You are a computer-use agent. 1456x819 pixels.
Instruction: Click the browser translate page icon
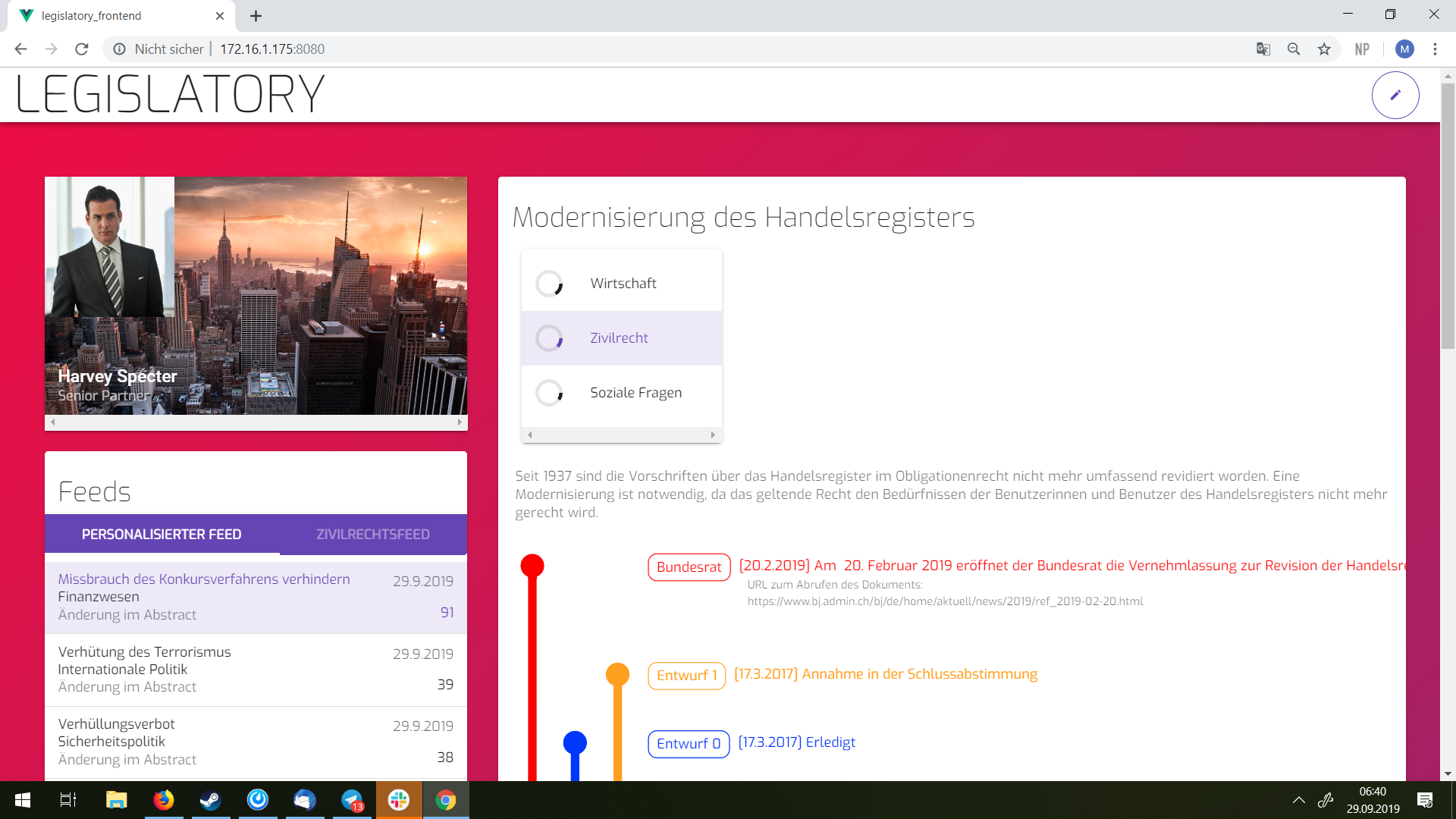(x=1263, y=49)
